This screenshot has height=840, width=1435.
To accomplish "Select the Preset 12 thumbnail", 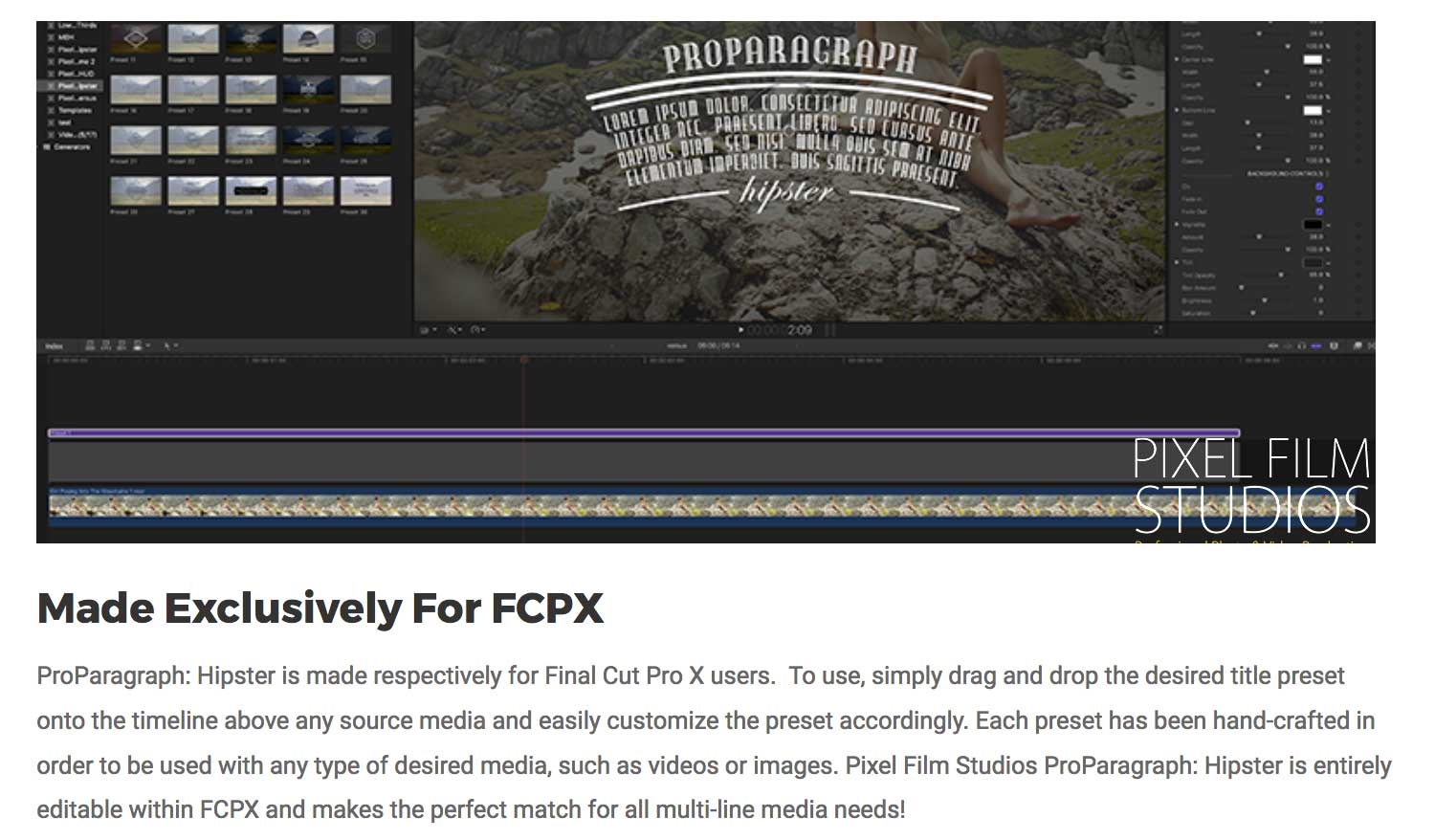I will (x=193, y=39).
